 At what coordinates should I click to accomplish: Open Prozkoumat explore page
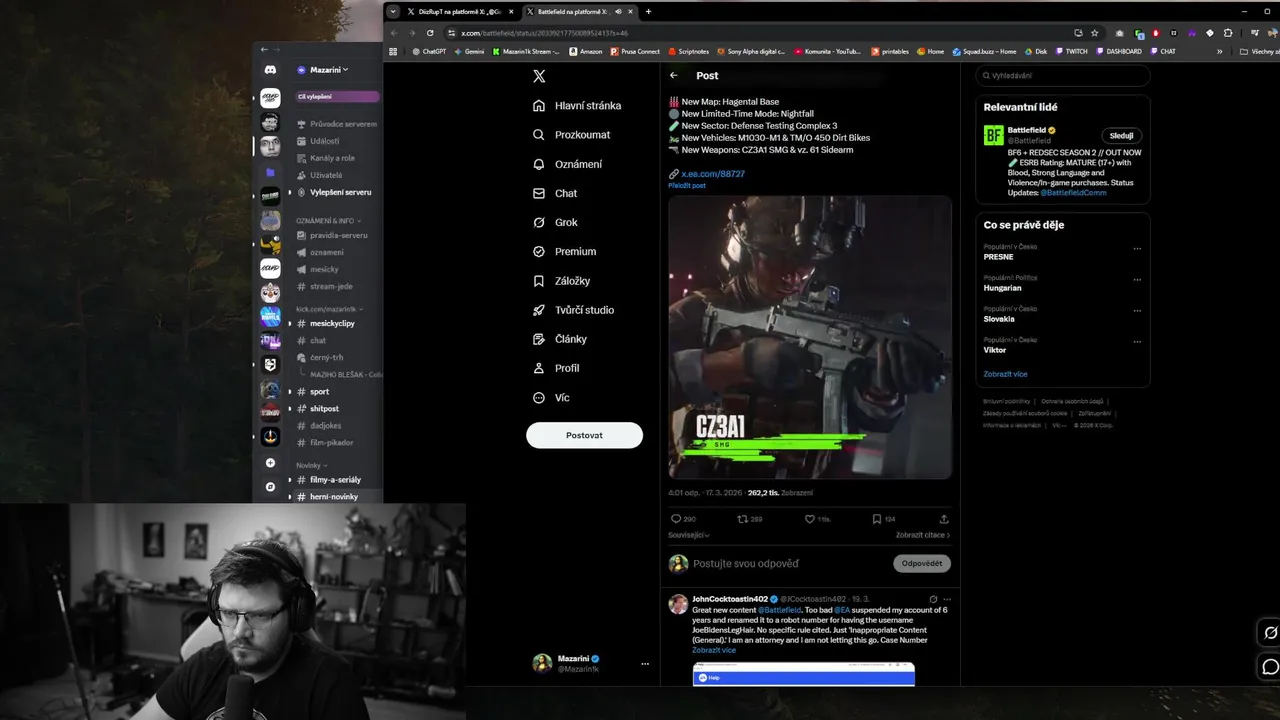571,135
